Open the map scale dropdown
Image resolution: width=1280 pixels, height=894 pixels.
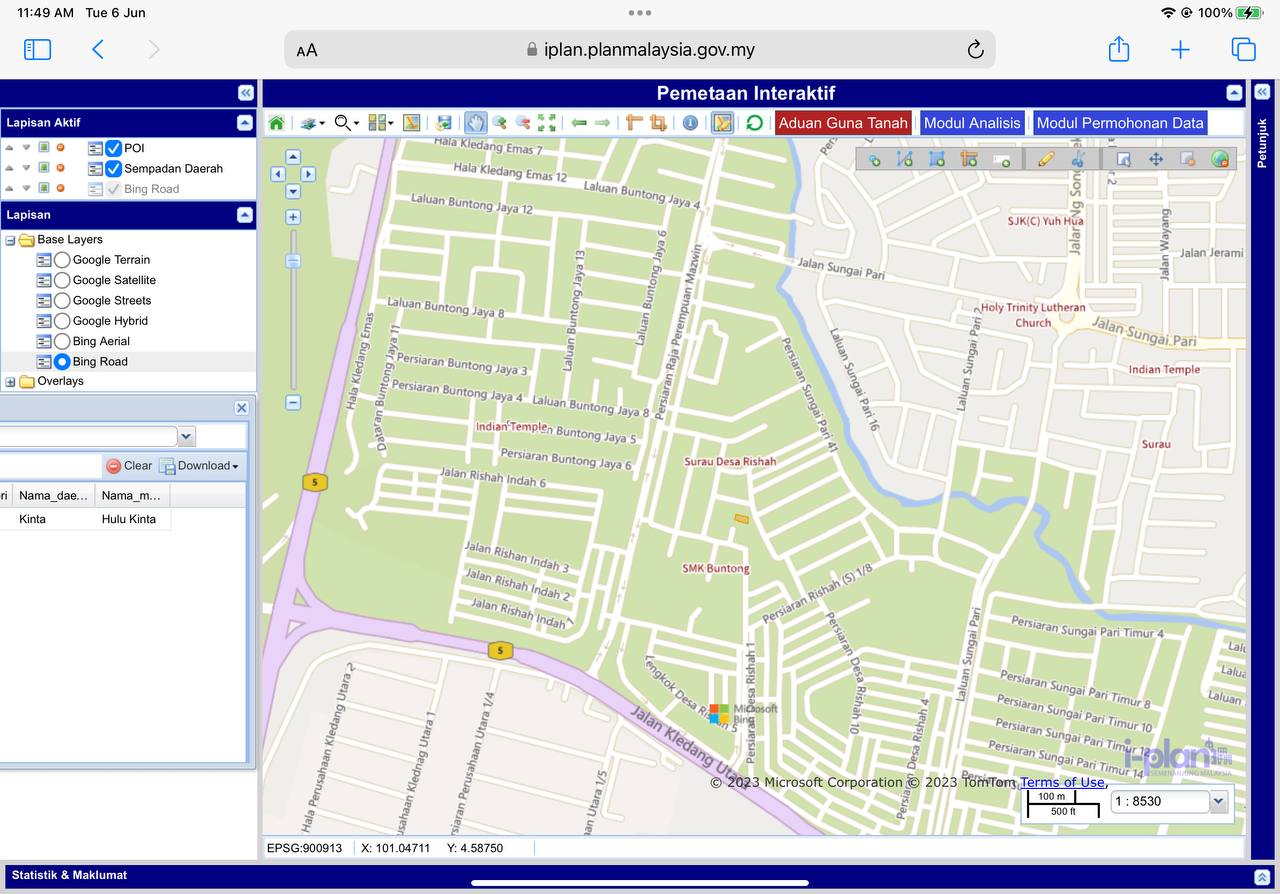[x=1218, y=801]
